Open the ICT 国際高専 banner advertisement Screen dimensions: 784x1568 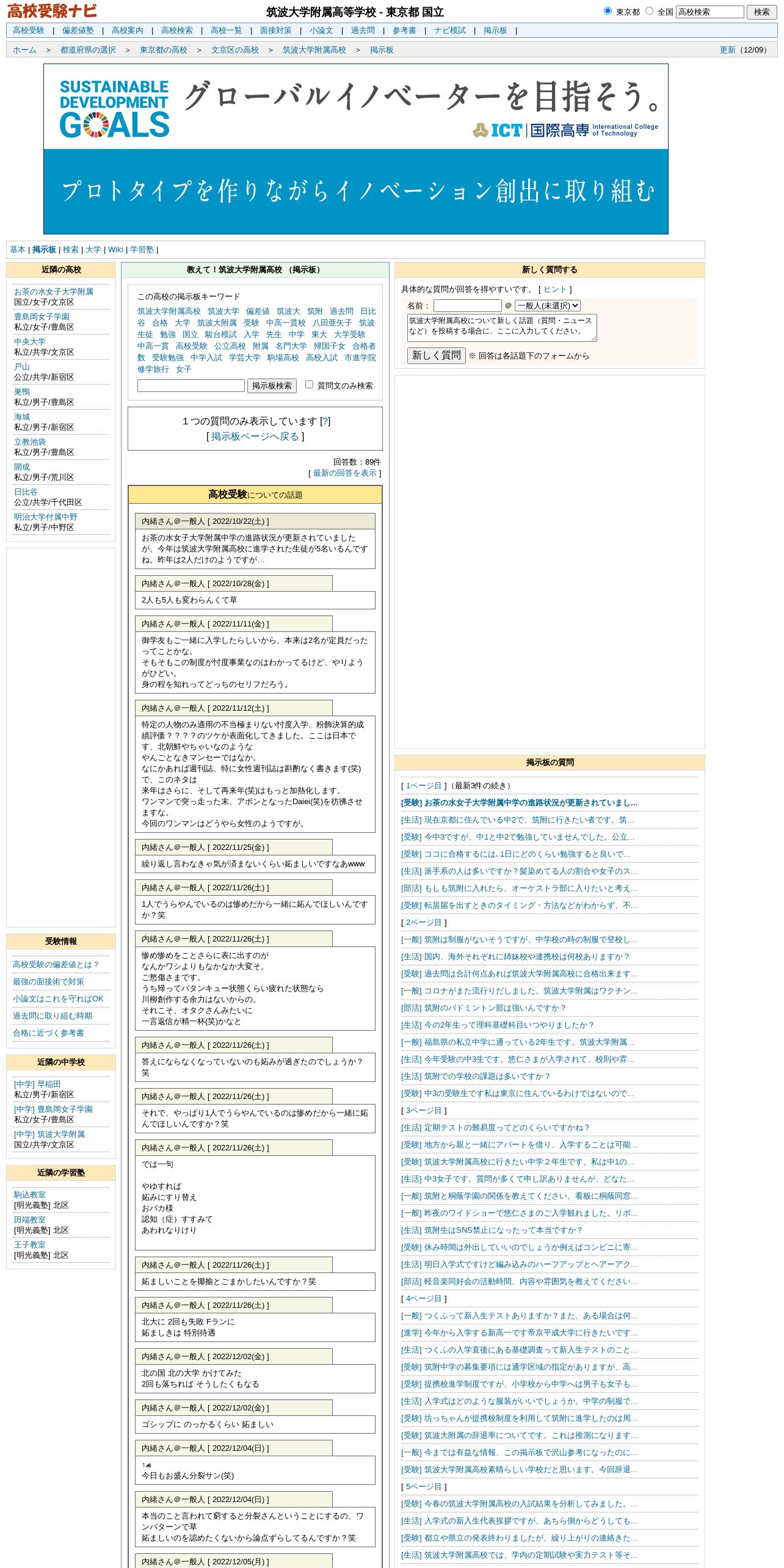(355, 149)
